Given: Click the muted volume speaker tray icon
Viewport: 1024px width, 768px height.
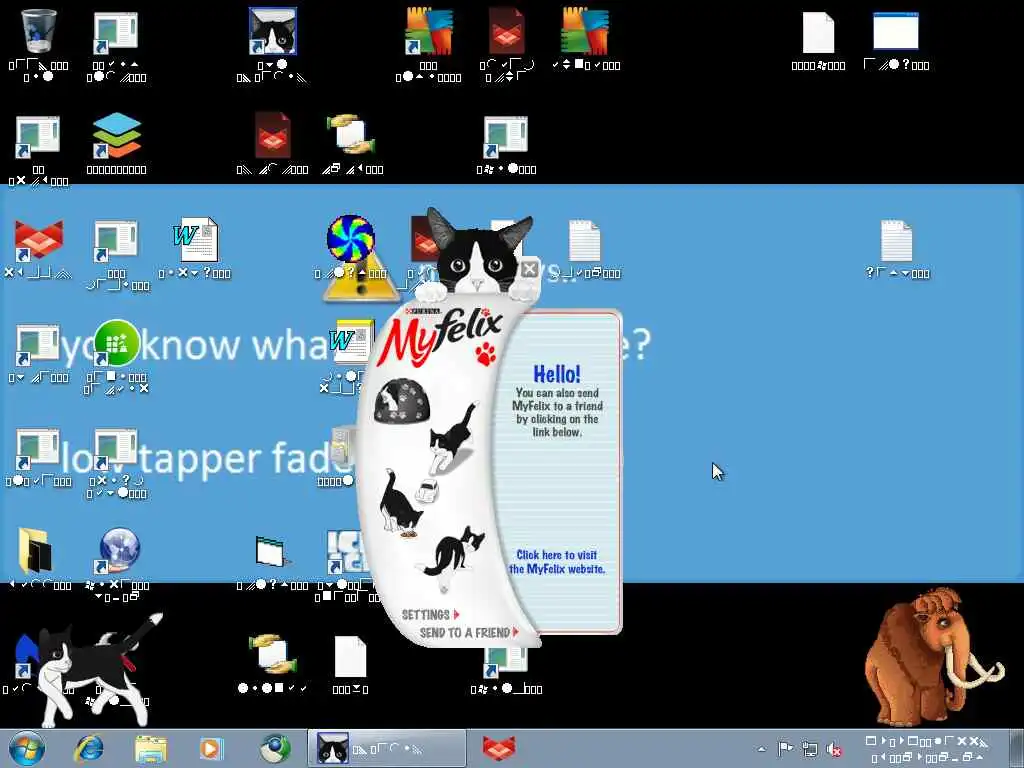Looking at the screenshot, I should 833,750.
